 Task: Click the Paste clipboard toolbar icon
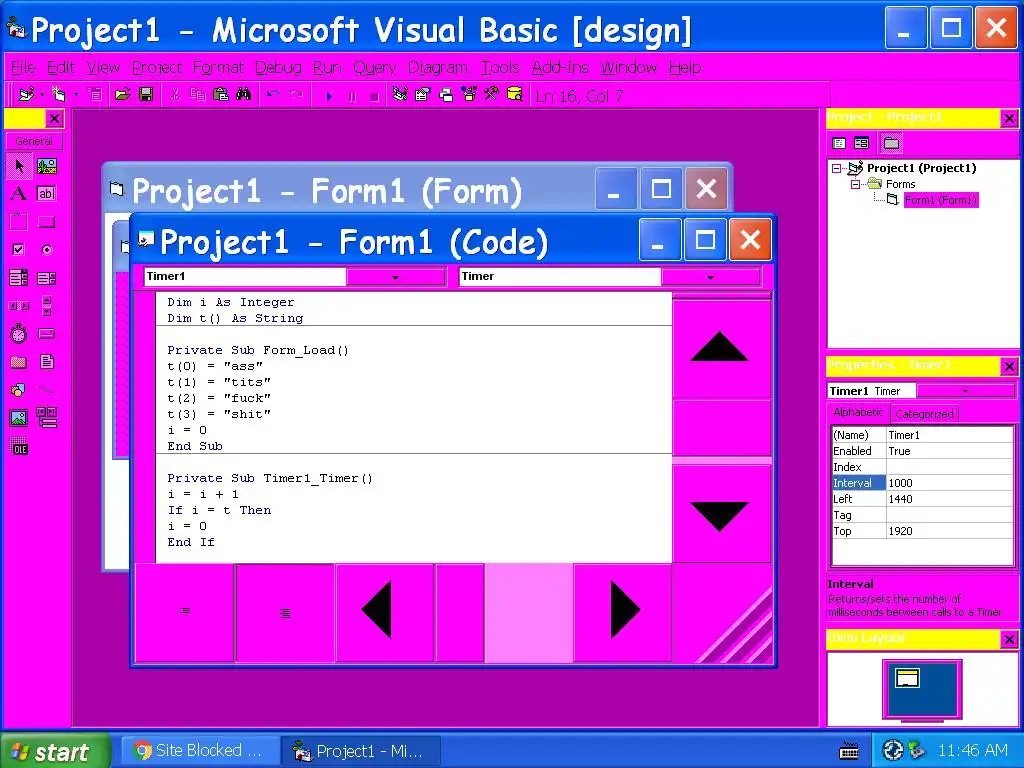221,95
